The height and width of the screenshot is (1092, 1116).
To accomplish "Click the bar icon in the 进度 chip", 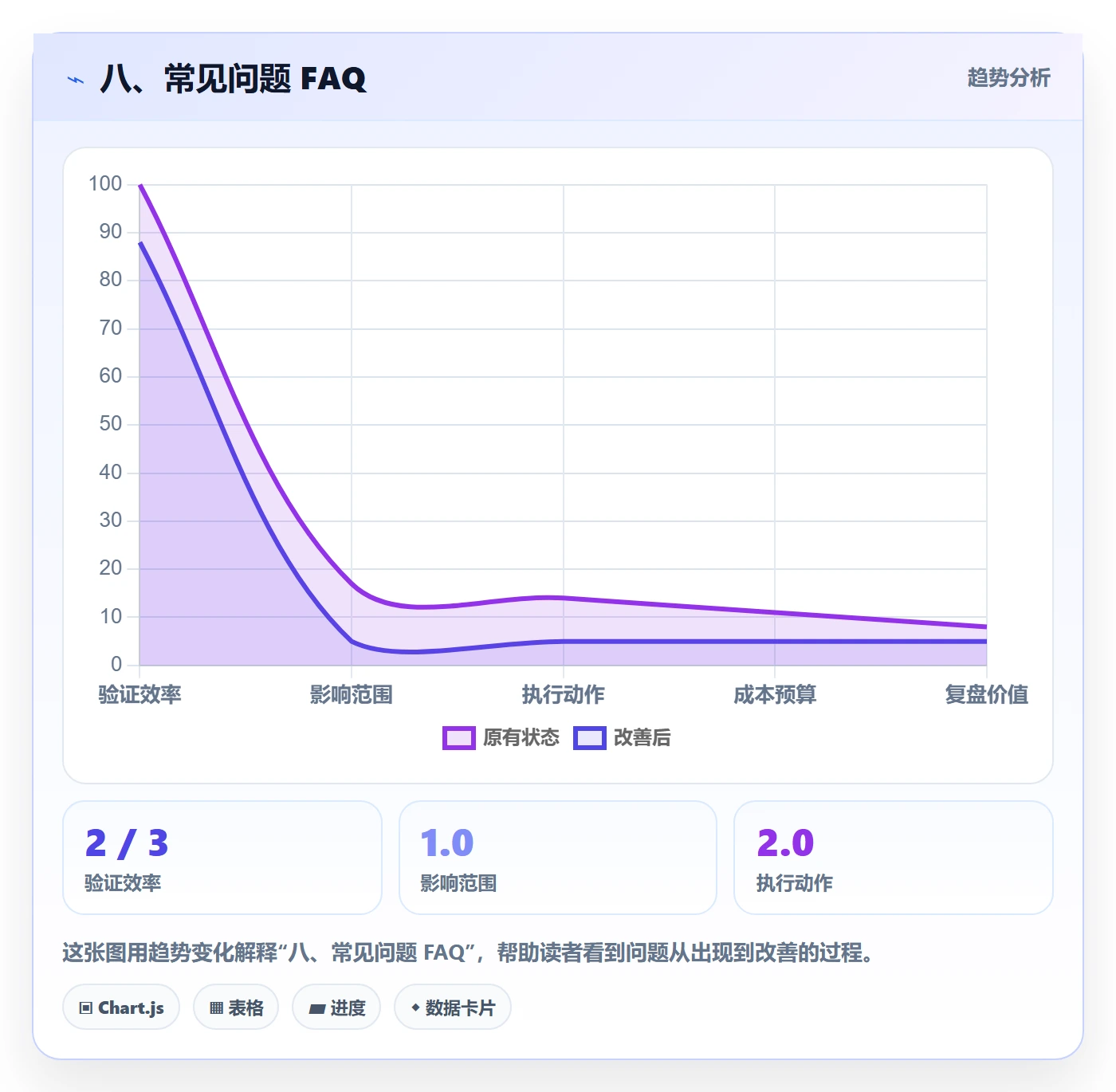I will (x=317, y=1009).
